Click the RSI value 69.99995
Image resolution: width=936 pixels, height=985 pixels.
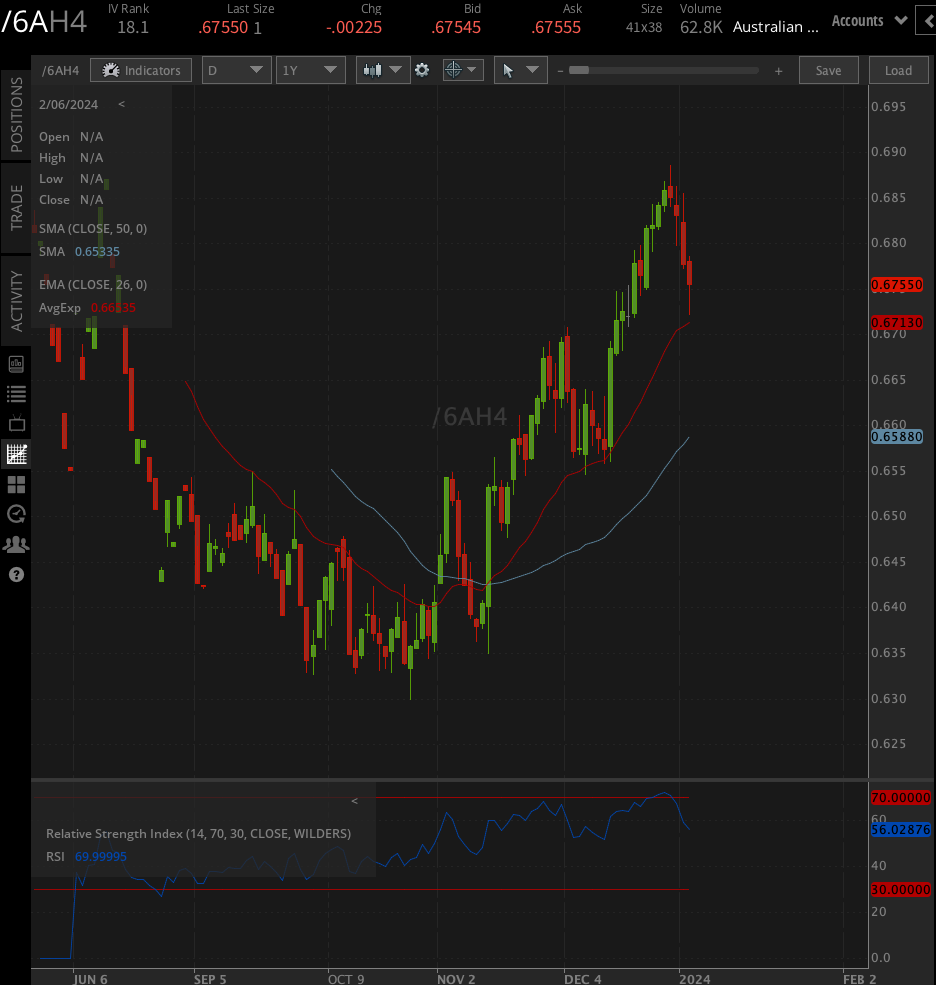click(101, 857)
